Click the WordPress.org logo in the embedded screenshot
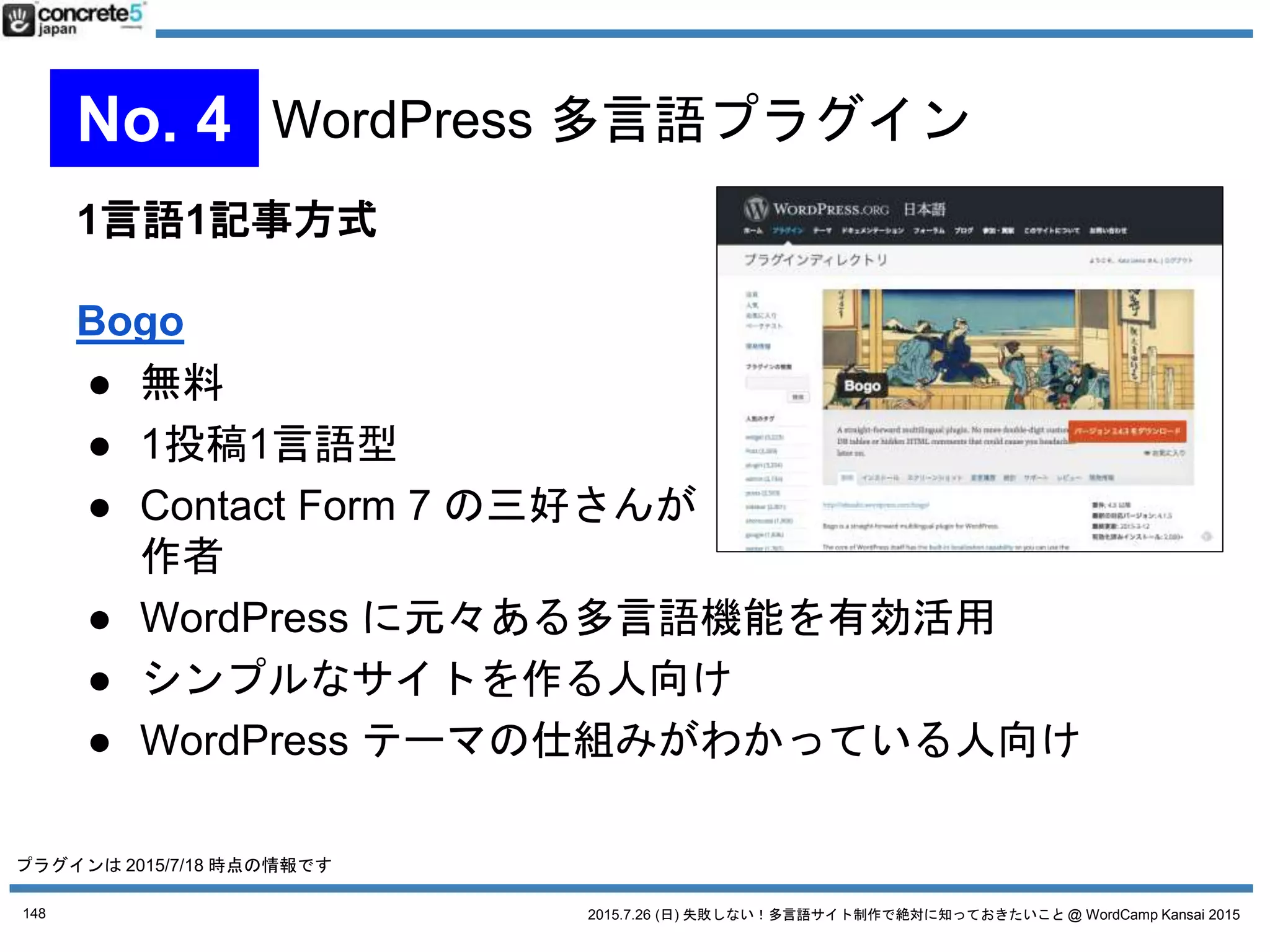Viewport: 1270px width, 952px height. (x=816, y=209)
